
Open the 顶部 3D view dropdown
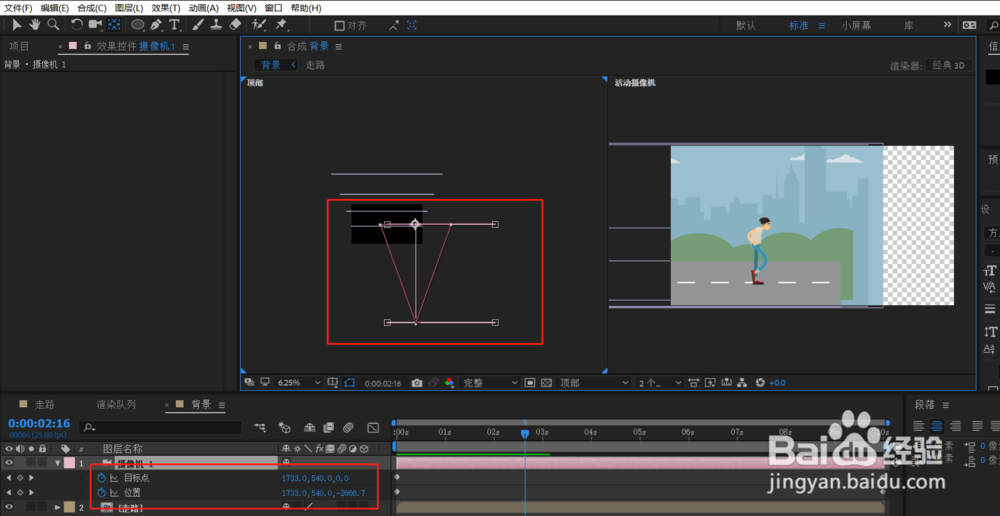[594, 383]
